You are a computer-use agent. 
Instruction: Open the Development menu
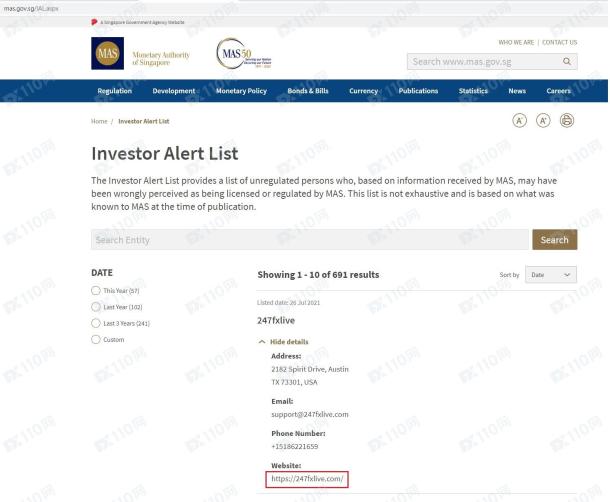(174, 91)
